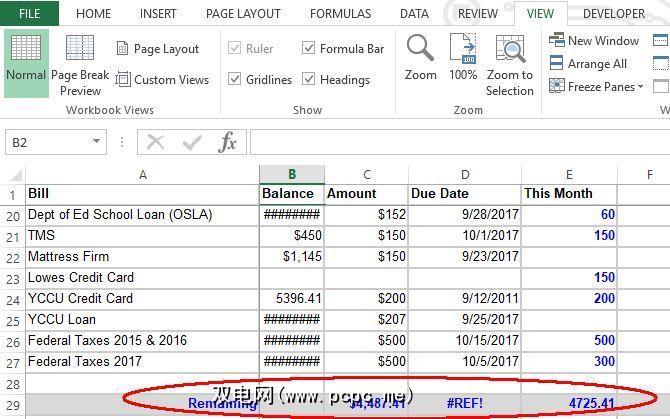Image resolution: width=670 pixels, height=419 pixels.
Task: Select the 4725.41 total cell
Action: coord(569,403)
